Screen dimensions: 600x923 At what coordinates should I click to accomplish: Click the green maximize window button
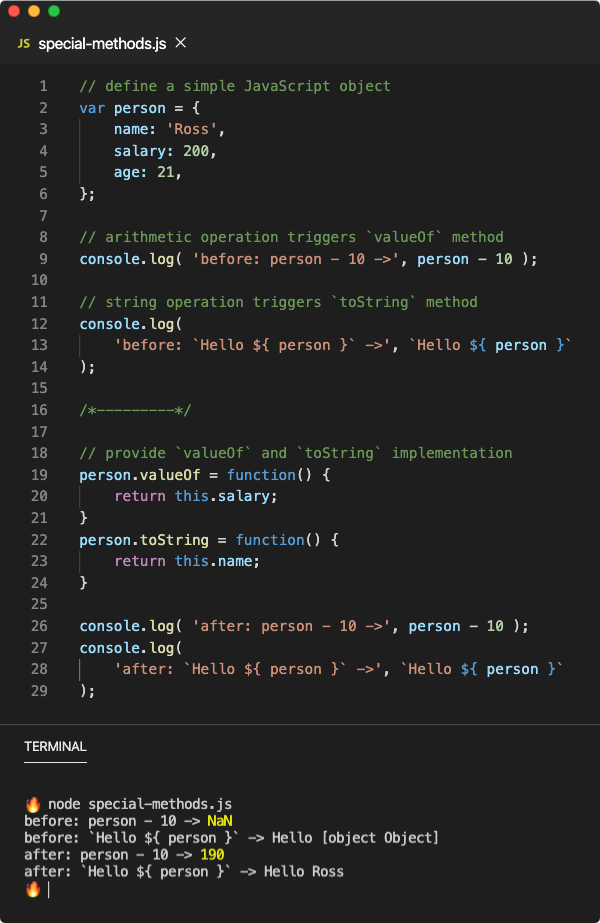coord(54,11)
